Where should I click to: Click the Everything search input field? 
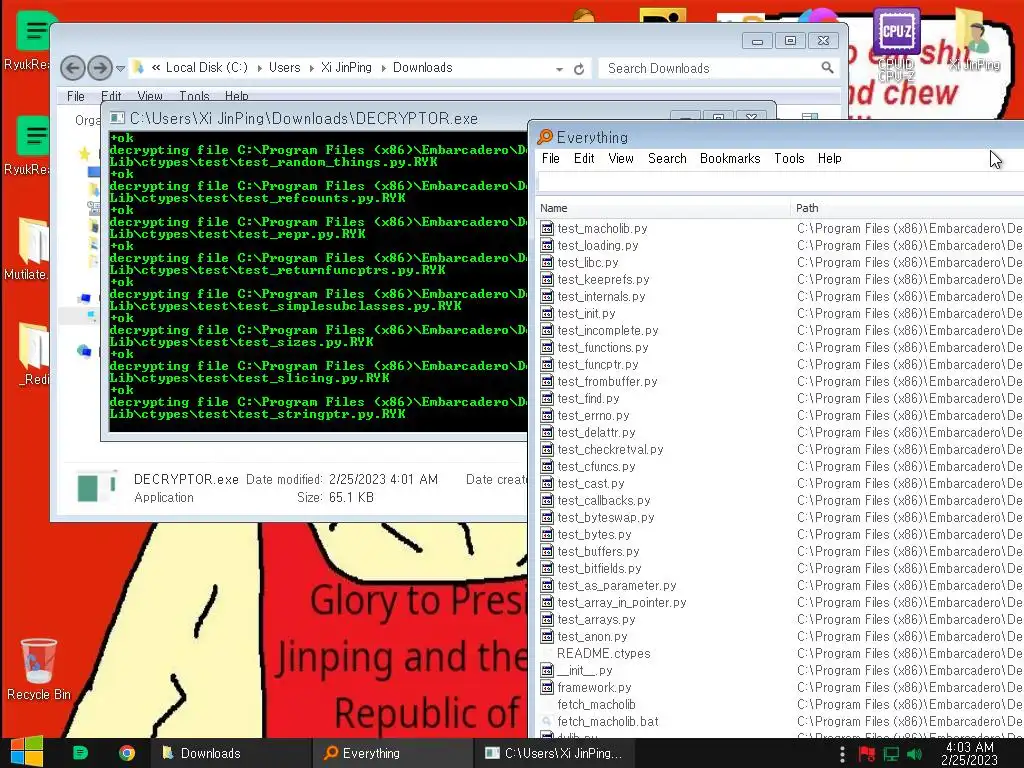point(780,182)
